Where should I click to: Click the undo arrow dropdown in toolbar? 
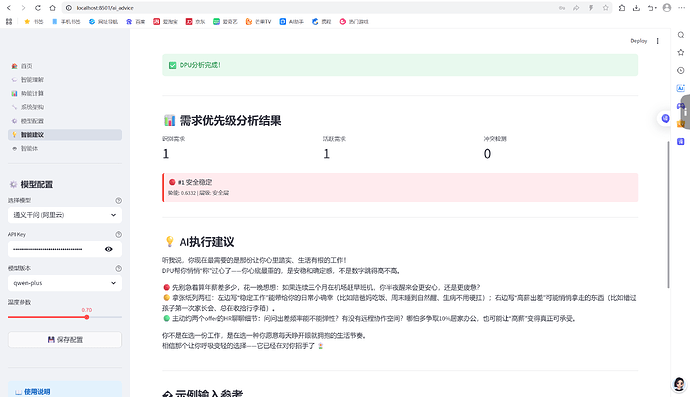[652, 8]
